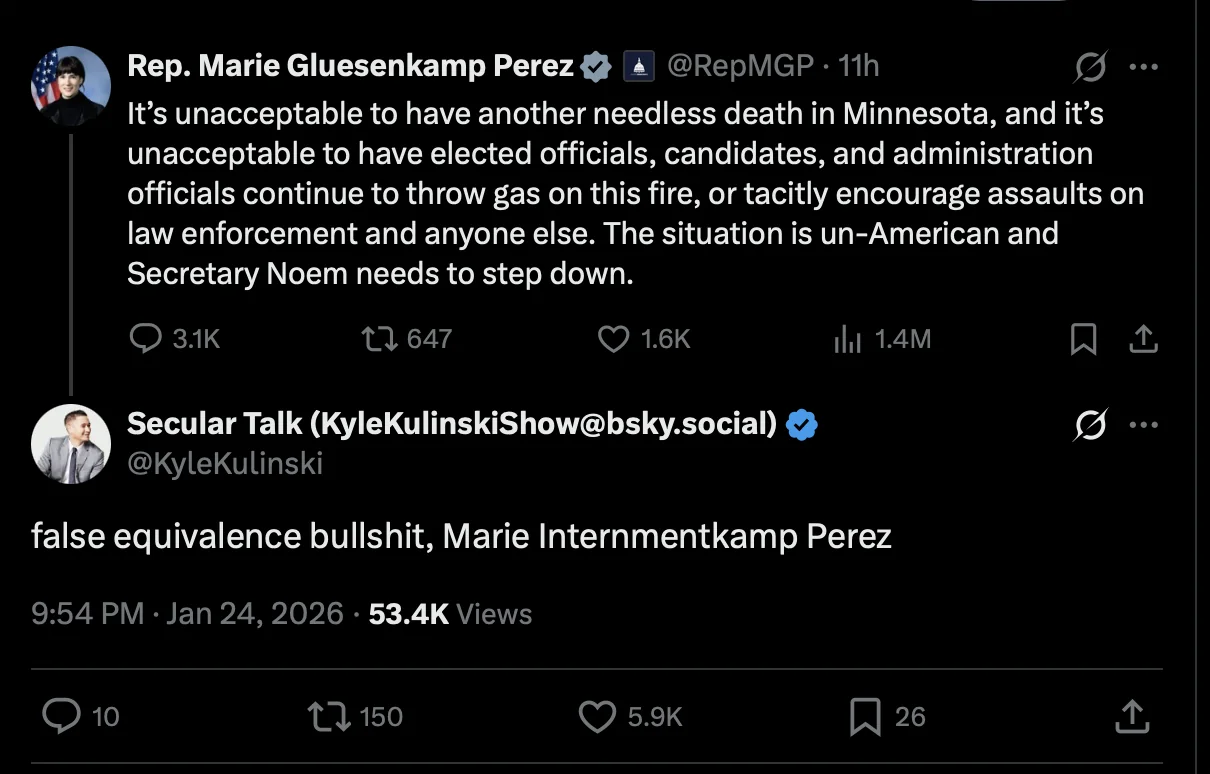The image size is (1210, 774).
Task: Repost the Rep. Perez tweet
Action: pyautogui.click(x=379, y=340)
